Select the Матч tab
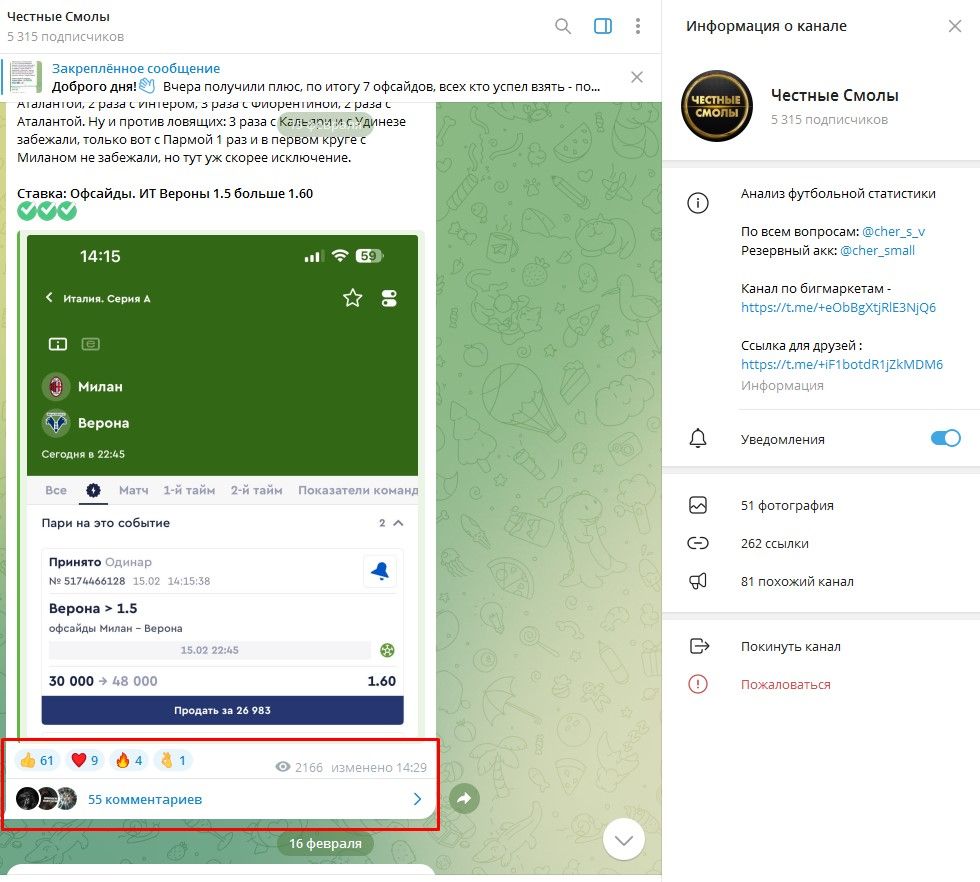 134,491
